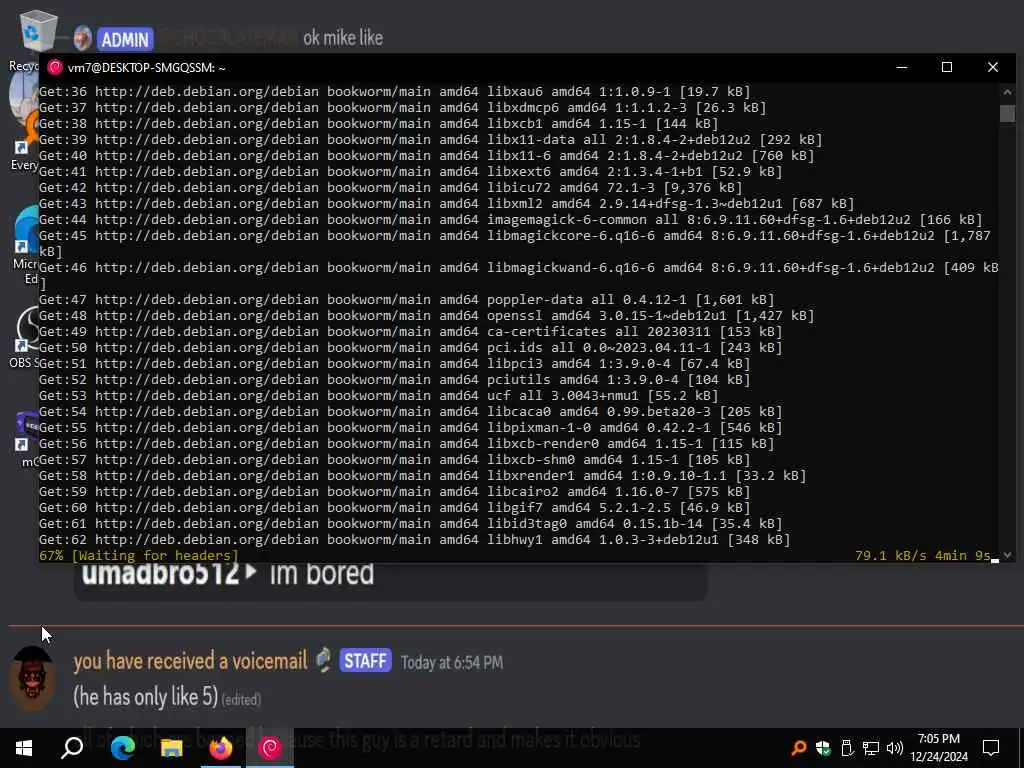Click message '(he has only like 5)'

[x=145, y=697]
